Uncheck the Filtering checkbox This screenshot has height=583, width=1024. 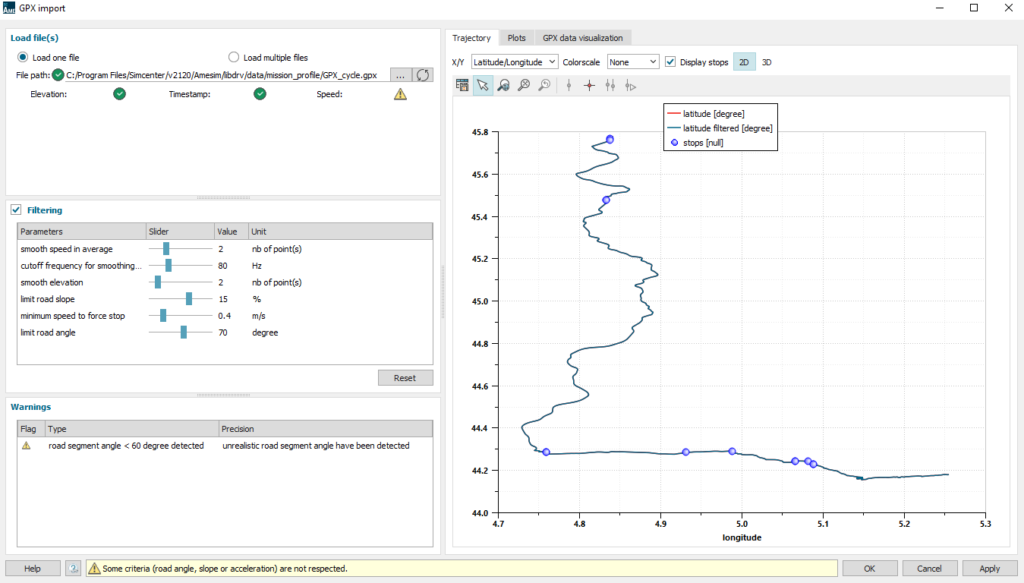pos(15,210)
